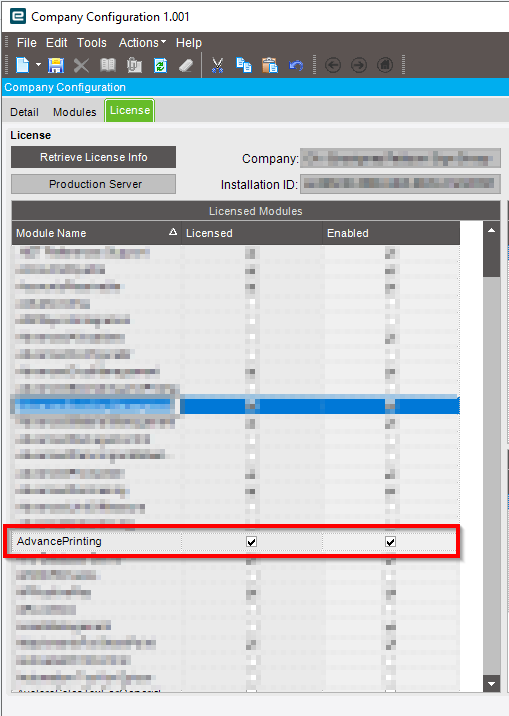Toggle AdvancePrinting Enabled checkbox
This screenshot has width=509, height=716.
390,542
